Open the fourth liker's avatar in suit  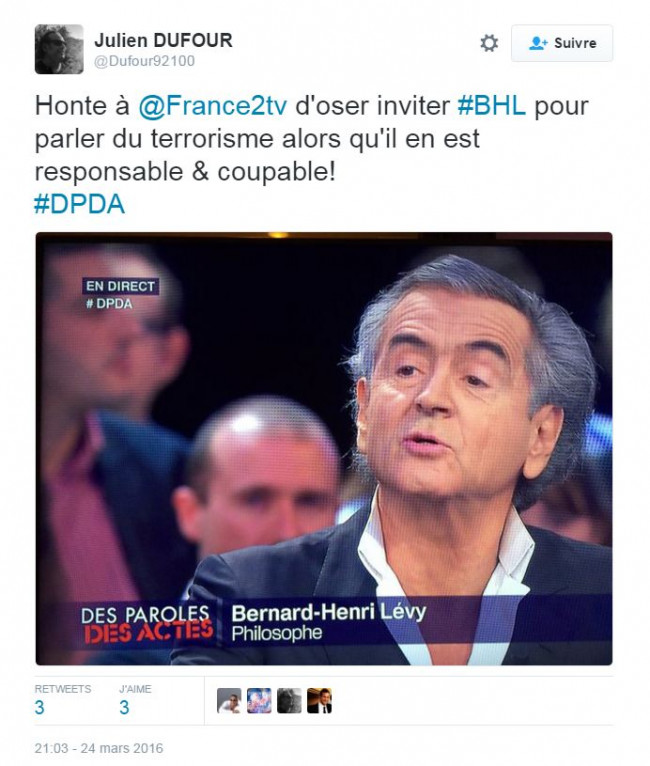[319, 701]
